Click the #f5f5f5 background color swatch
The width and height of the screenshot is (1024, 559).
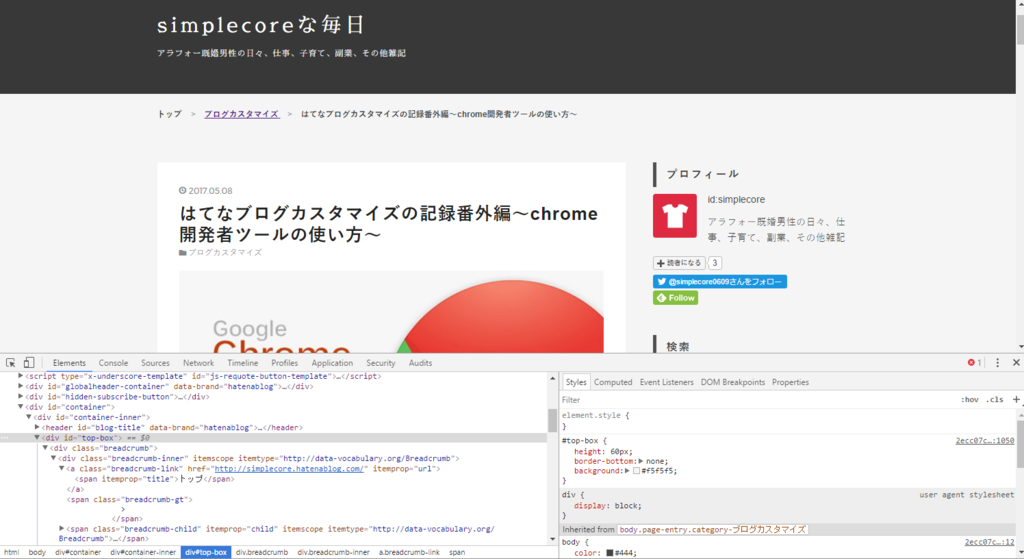[636, 471]
